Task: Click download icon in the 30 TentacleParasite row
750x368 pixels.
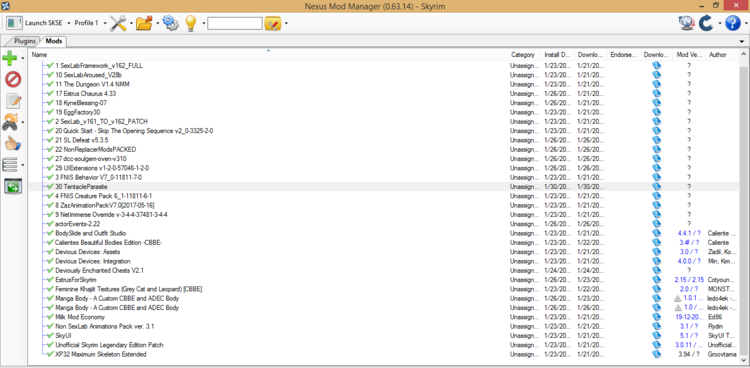Action: coord(657,187)
